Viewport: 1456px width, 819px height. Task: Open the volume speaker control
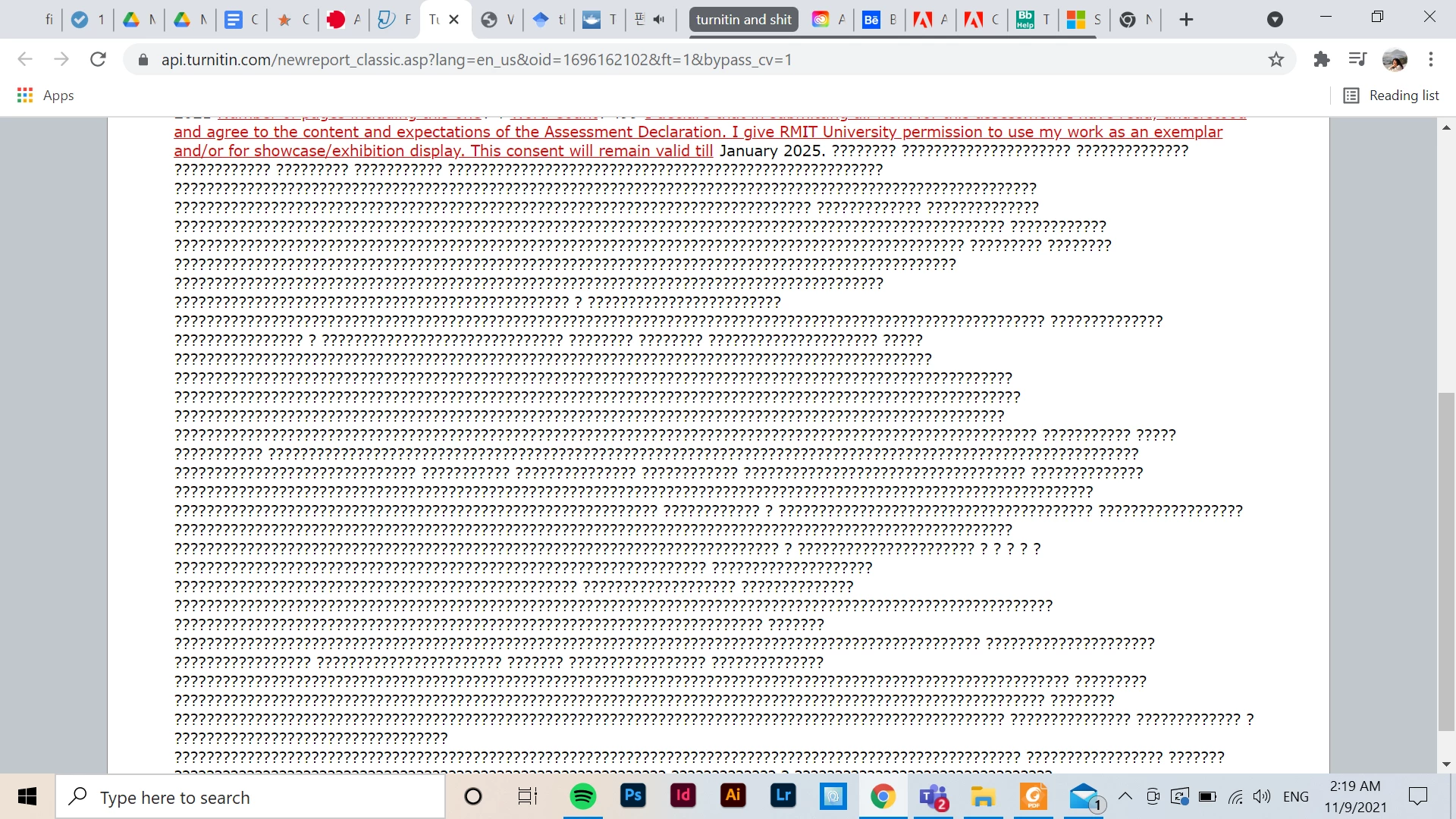click(1261, 796)
